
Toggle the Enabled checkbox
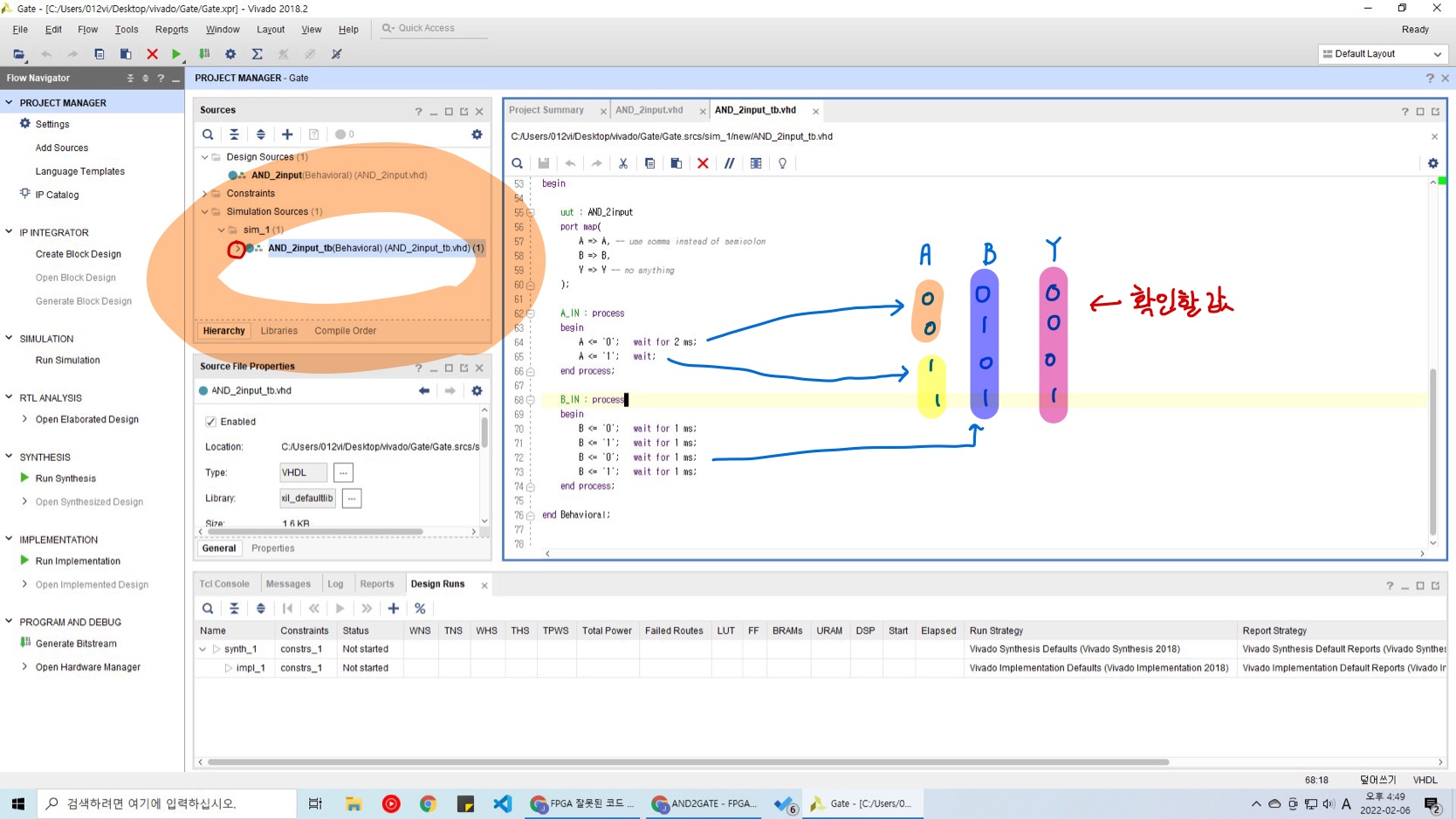point(210,422)
